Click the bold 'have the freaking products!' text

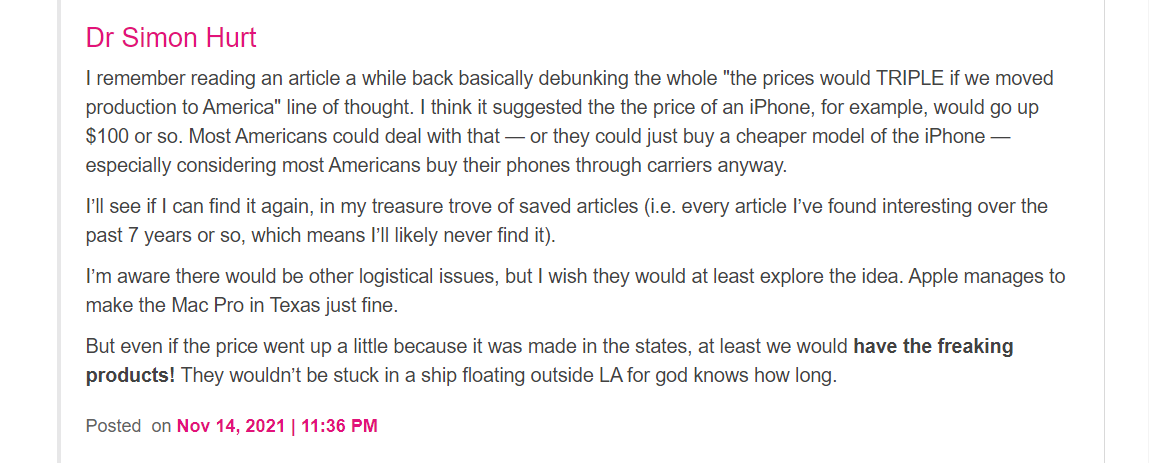pos(550,361)
